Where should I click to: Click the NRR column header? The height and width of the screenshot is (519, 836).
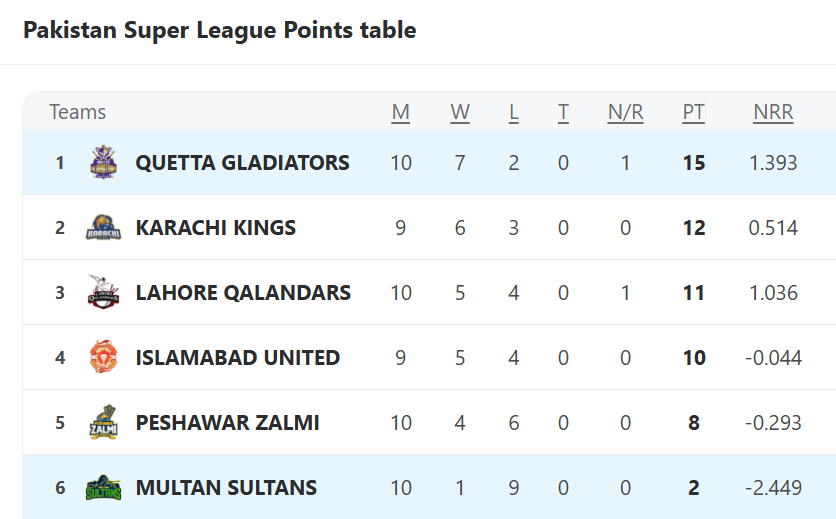(x=773, y=113)
